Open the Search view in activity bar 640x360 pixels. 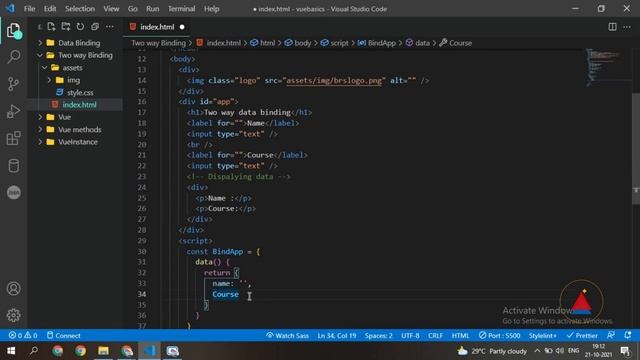[13, 56]
